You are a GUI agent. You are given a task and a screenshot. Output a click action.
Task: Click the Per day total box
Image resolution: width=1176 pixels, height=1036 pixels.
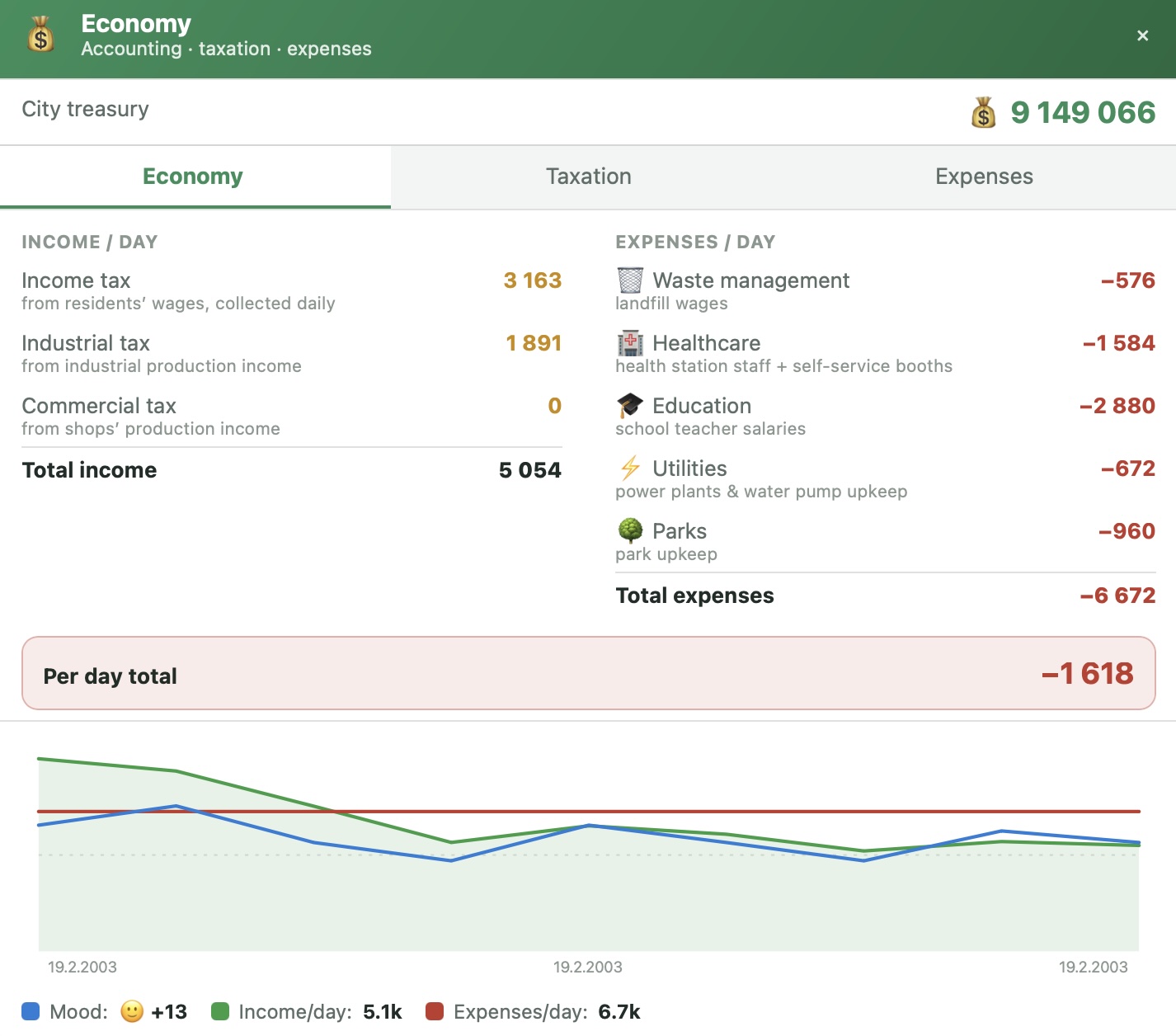click(x=588, y=673)
